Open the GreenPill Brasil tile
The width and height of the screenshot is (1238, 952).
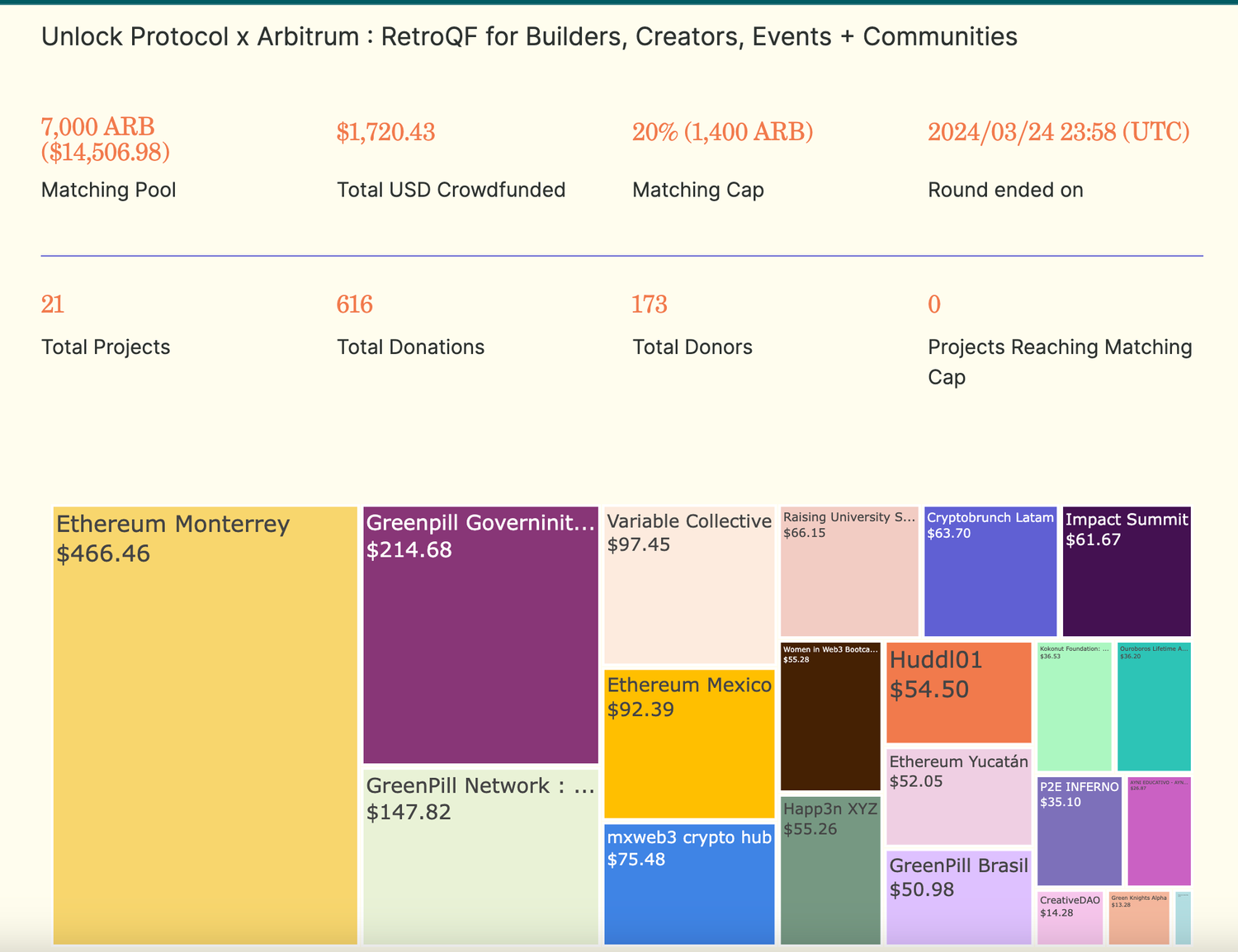pos(958,897)
